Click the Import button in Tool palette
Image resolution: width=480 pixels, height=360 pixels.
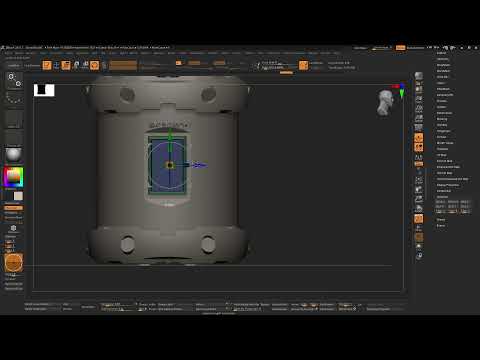[x=441, y=220]
